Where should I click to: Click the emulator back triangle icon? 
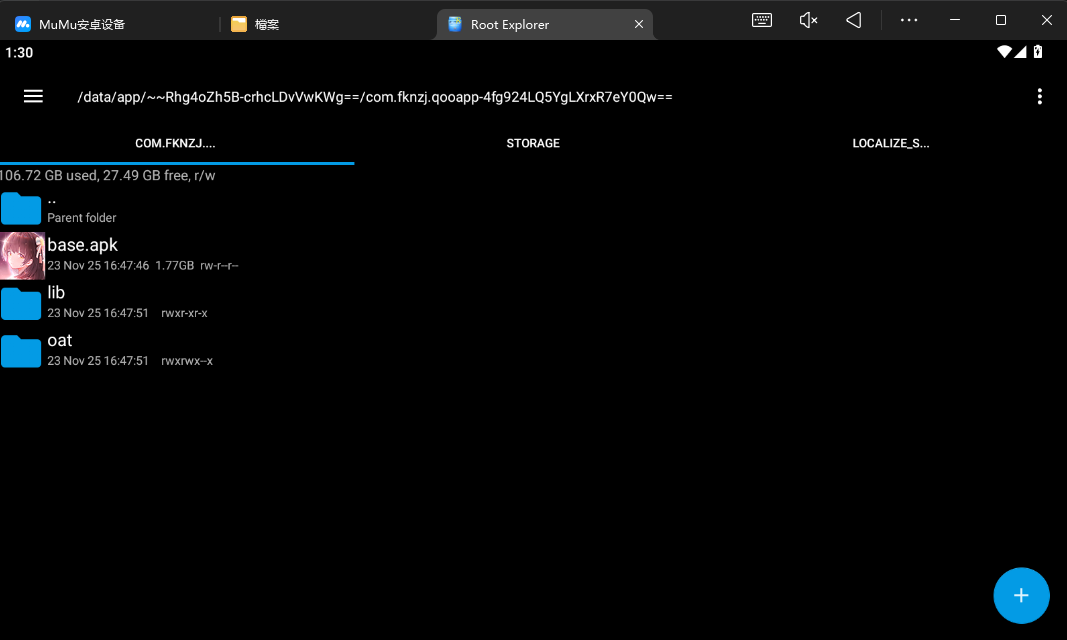pos(853,20)
